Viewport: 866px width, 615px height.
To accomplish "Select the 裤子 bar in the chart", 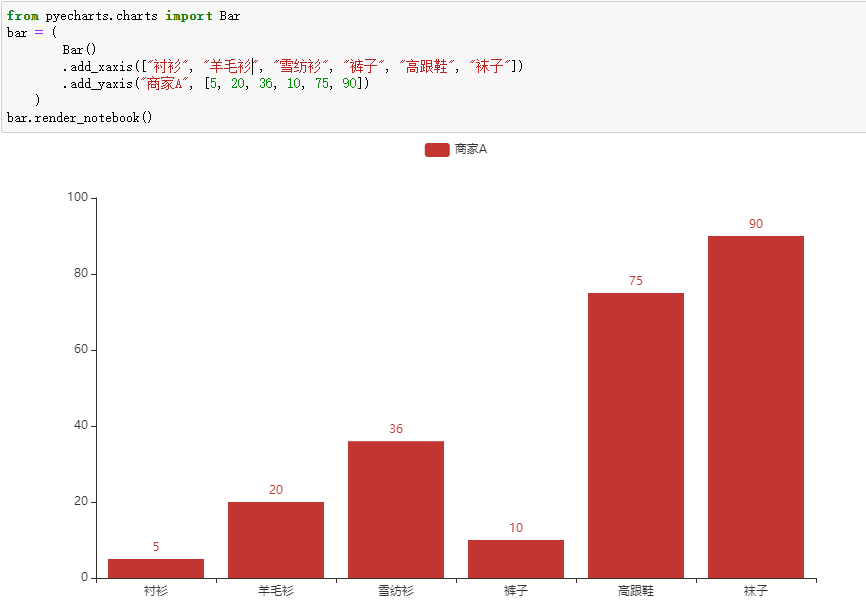I will click(516, 560).
